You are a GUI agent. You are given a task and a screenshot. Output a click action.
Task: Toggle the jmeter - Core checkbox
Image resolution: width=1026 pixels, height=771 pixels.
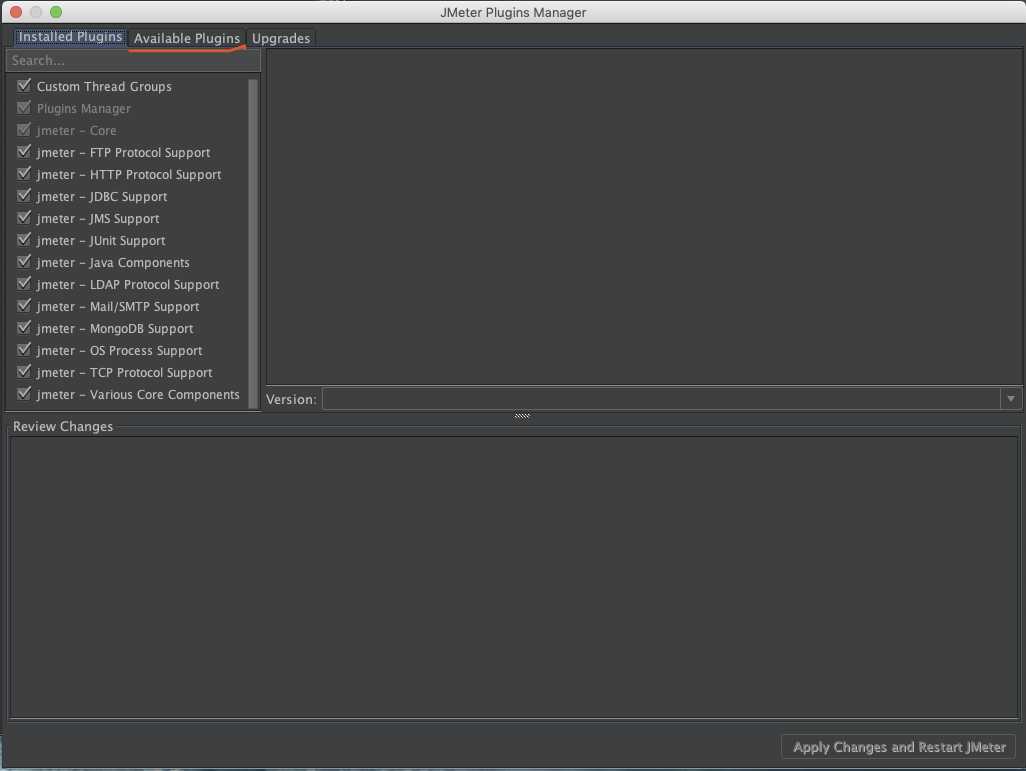(x=24, y=130)
